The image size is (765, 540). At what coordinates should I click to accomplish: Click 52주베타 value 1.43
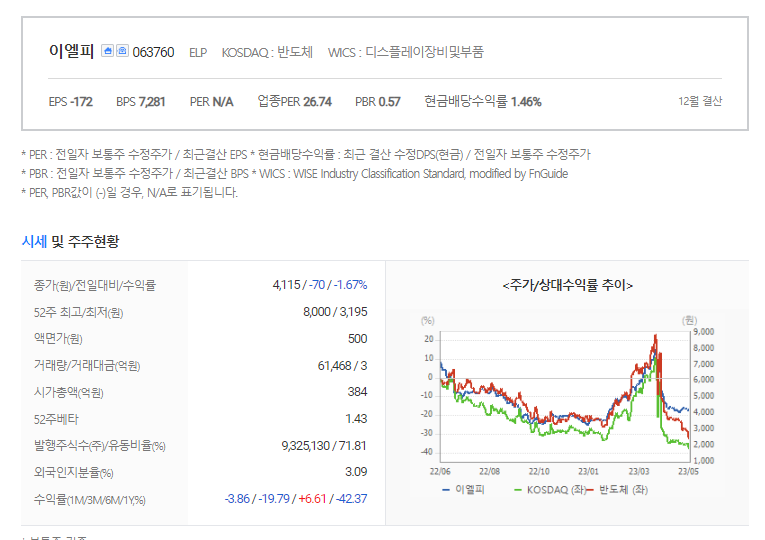pyautogui.click(x=356, y=419)
